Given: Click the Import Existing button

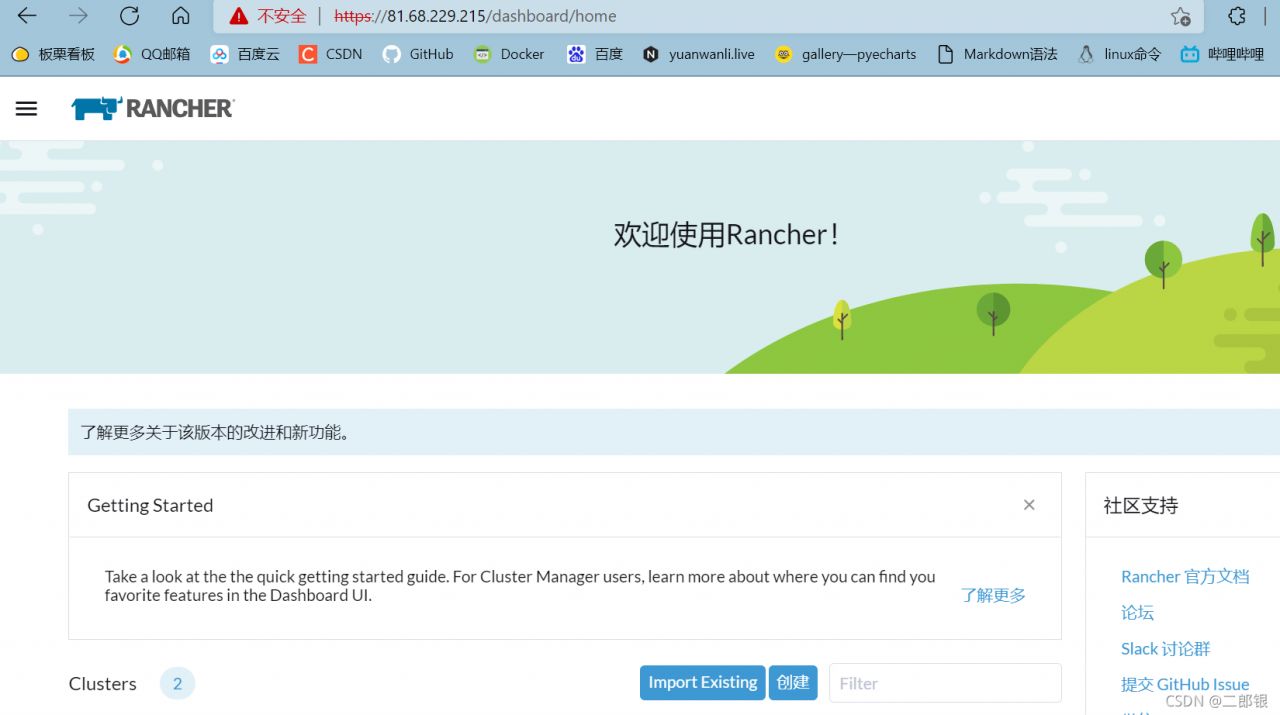Looking at the screenshot, I should [x=702, y=683].
